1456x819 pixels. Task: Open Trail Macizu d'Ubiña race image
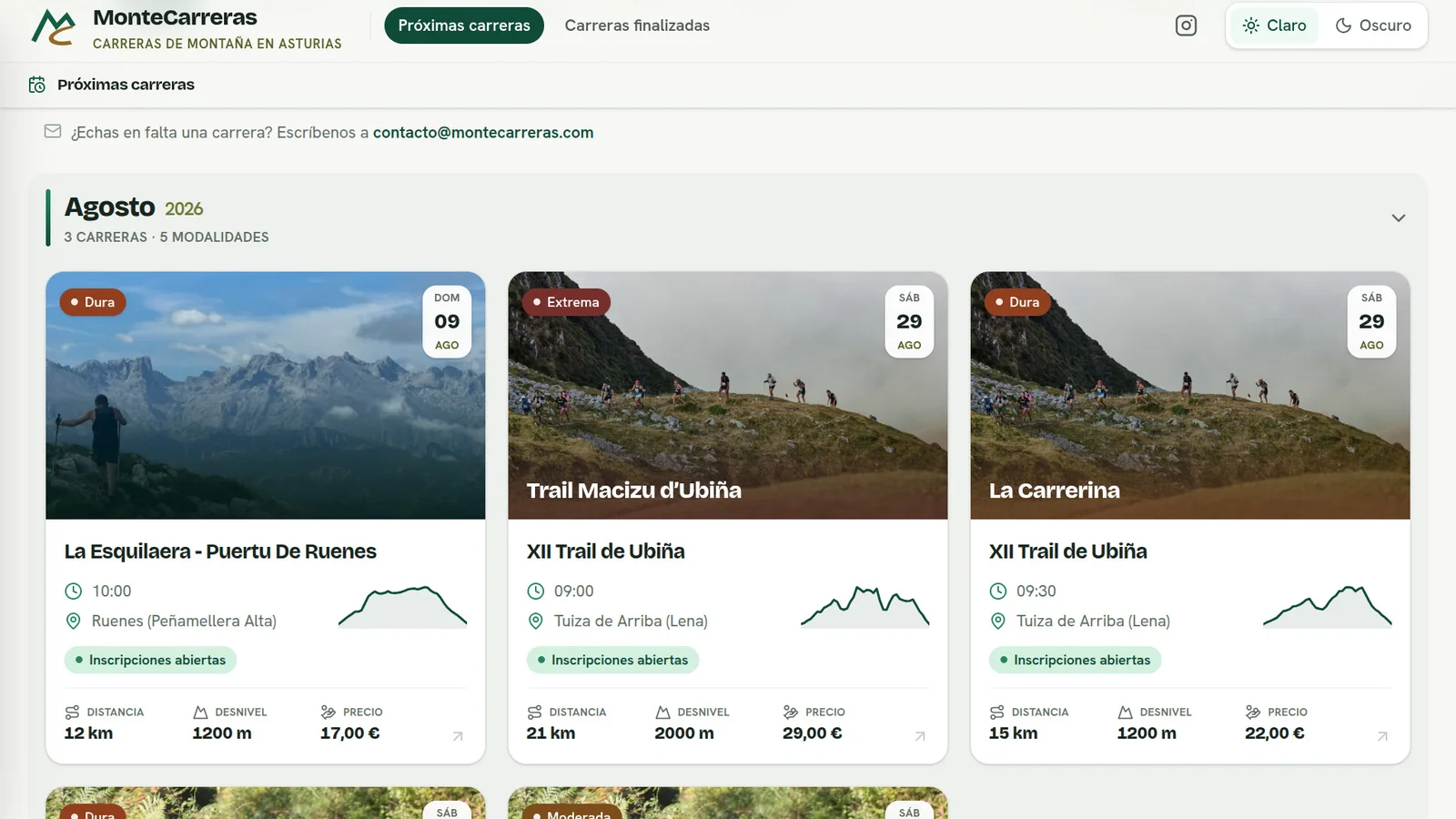point(728,396)
